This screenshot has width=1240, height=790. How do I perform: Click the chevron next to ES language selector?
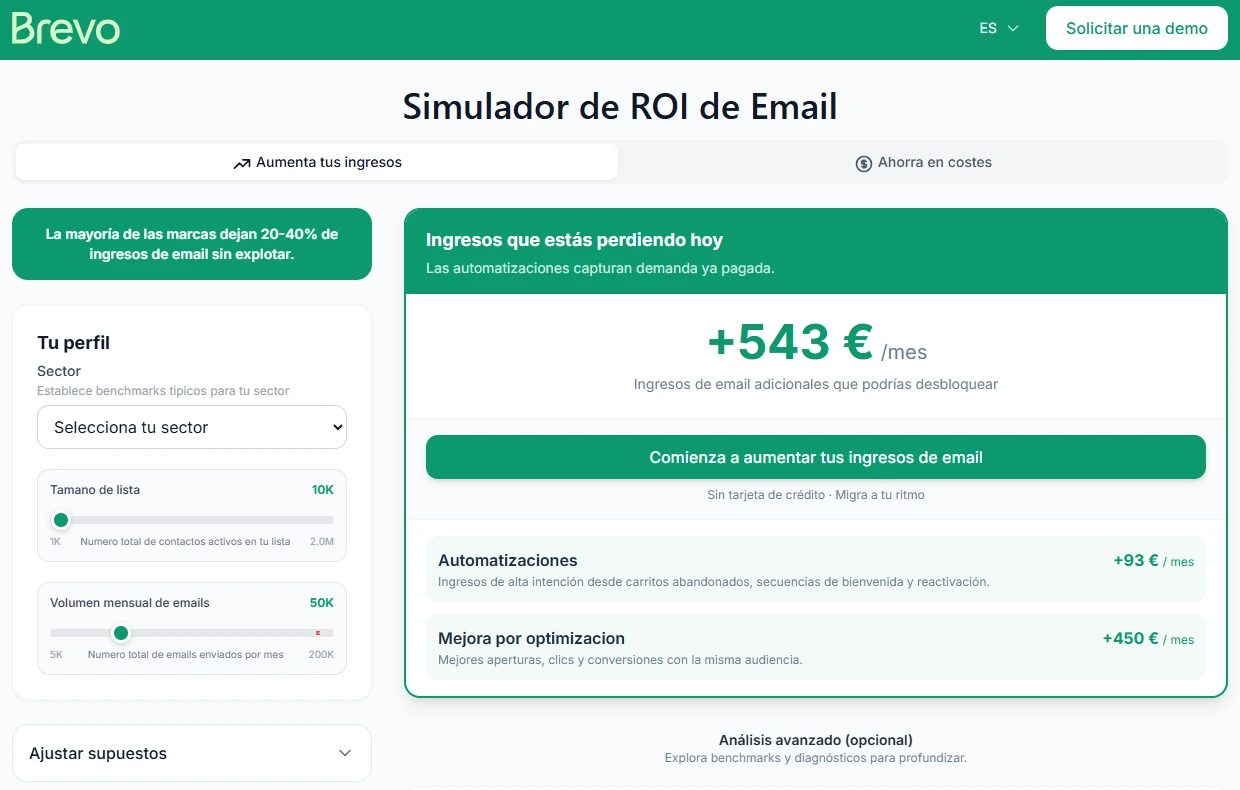tap(1013, 28)
